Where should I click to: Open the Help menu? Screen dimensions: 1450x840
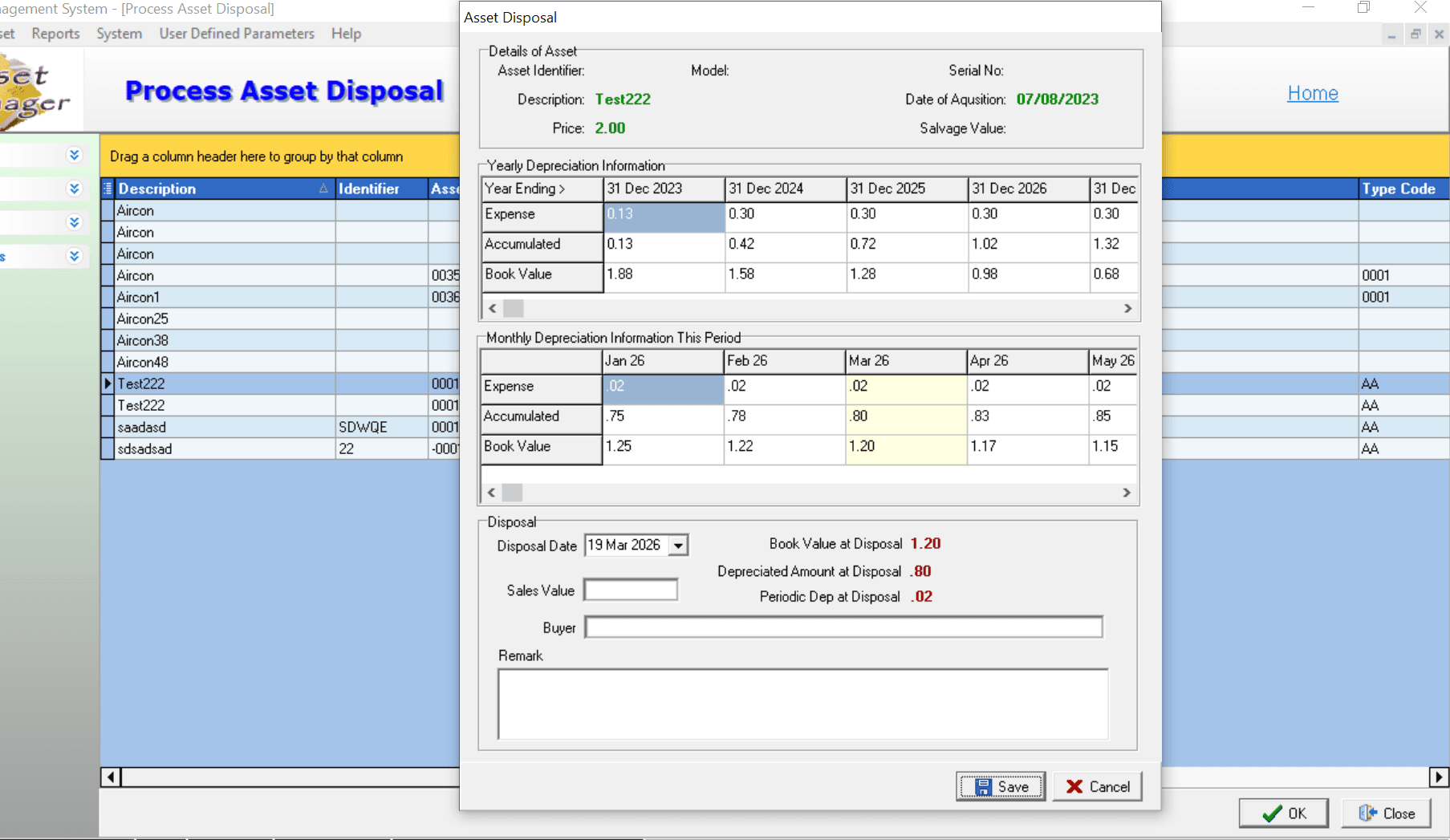(x=346, y=34)
